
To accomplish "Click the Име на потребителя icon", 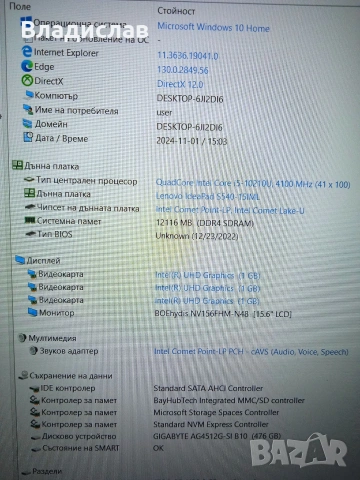I will pyautogui.click(x=28, y=109).
